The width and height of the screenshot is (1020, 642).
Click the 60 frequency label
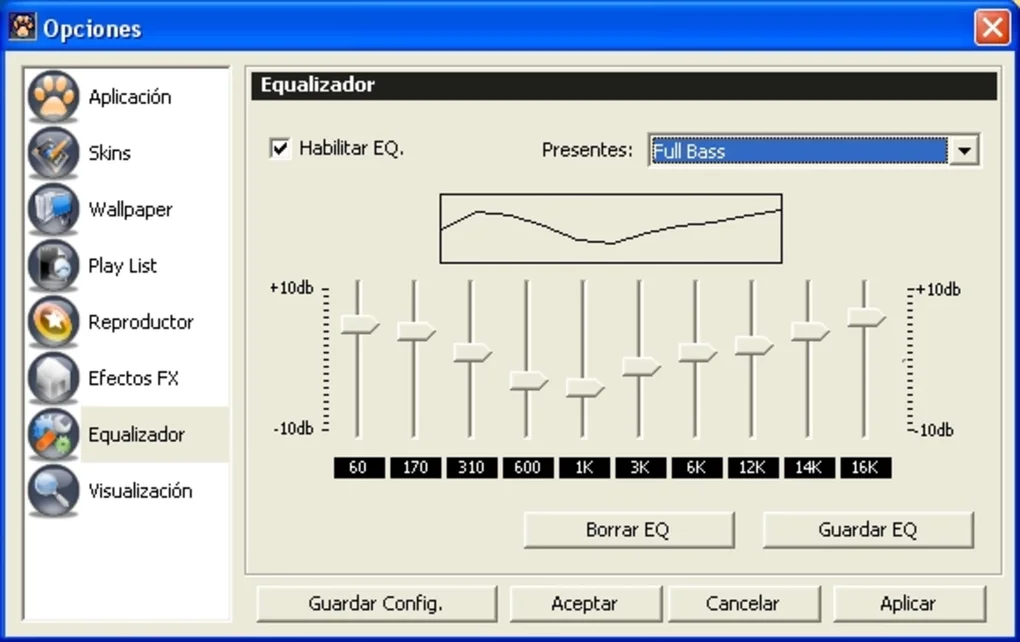[x=359, y=468]
